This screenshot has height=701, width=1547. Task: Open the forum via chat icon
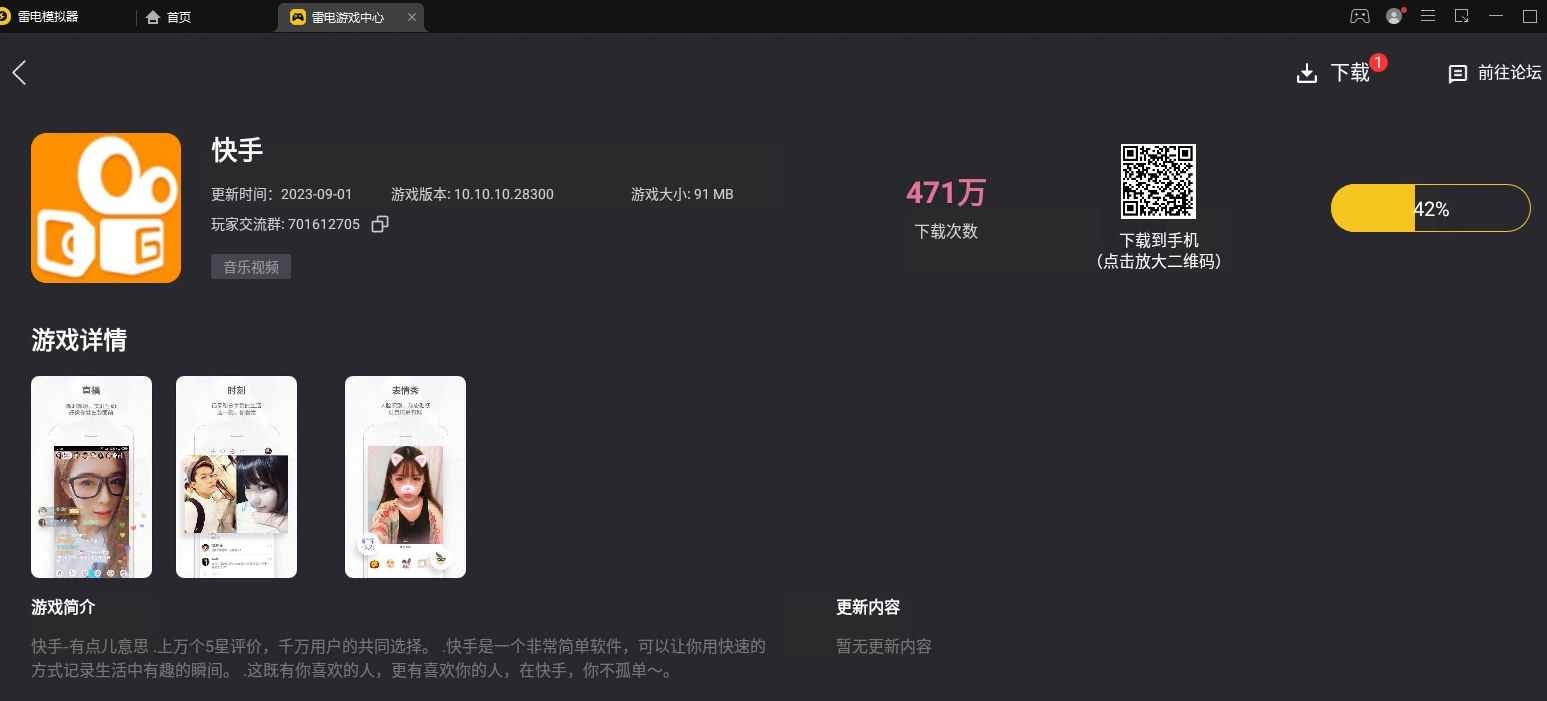click(x=1458, y=74)
